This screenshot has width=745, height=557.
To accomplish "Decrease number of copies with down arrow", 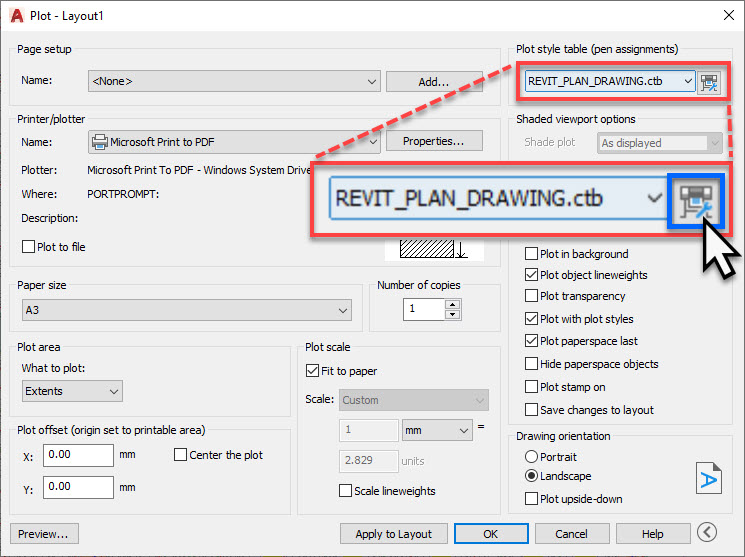I will coord(453,315).
